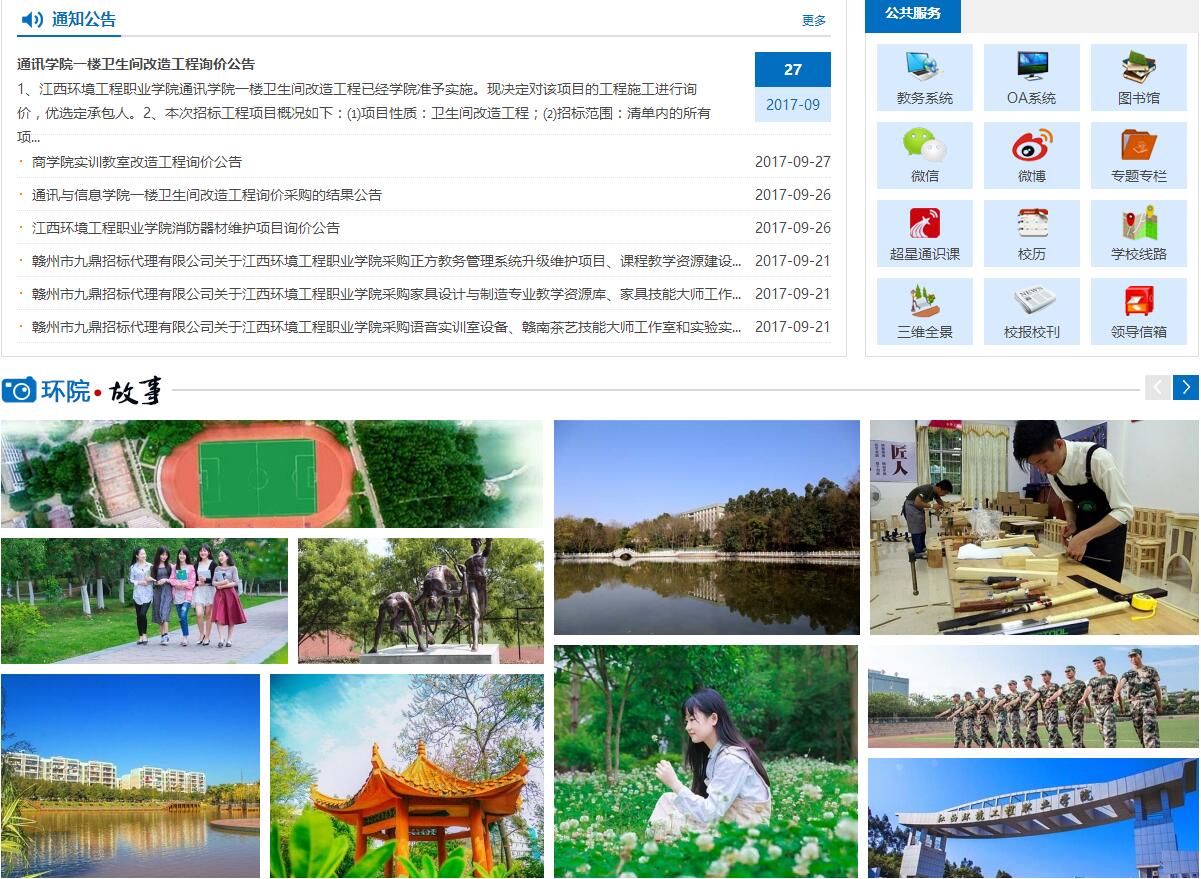The image size is (1201, 879).
Task: Open the aerial sports field photo
Action: point(271,473)
